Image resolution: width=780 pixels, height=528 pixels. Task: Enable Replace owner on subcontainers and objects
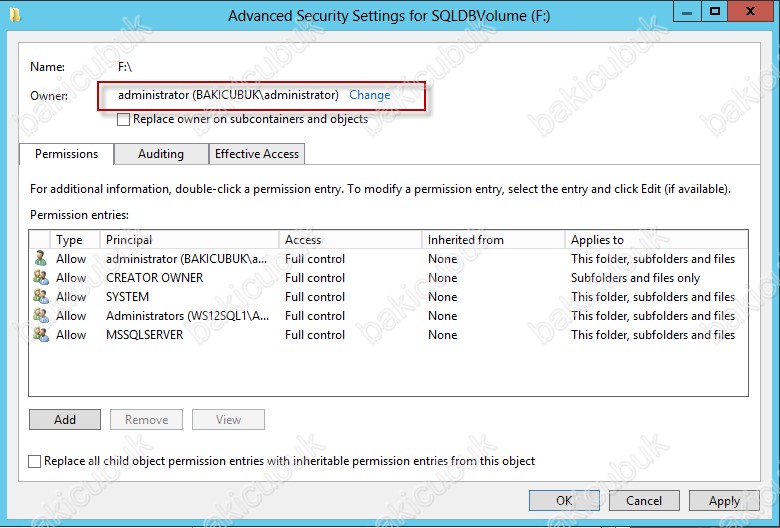pos(124,119)
